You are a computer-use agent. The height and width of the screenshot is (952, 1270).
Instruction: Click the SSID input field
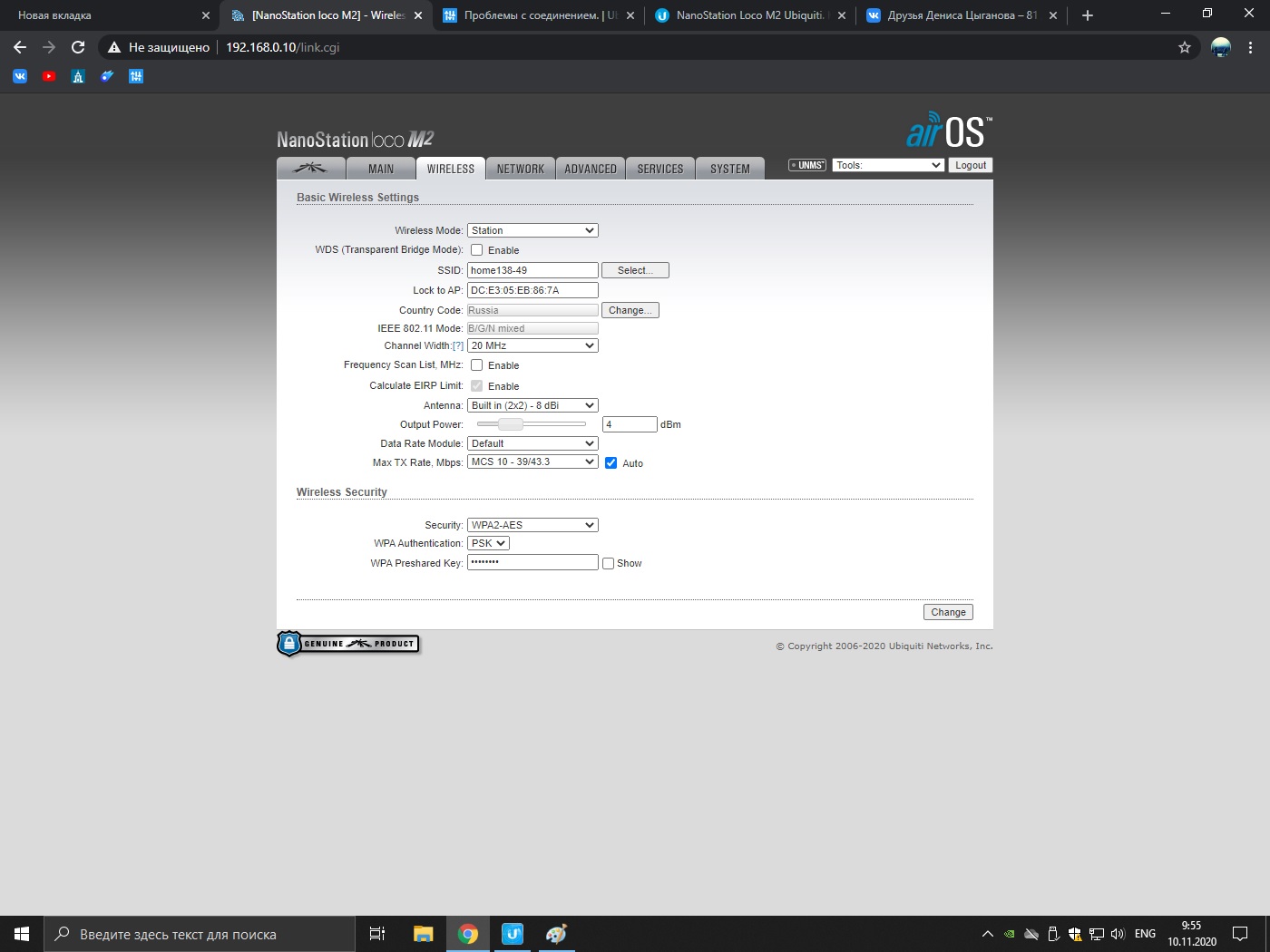532,270
